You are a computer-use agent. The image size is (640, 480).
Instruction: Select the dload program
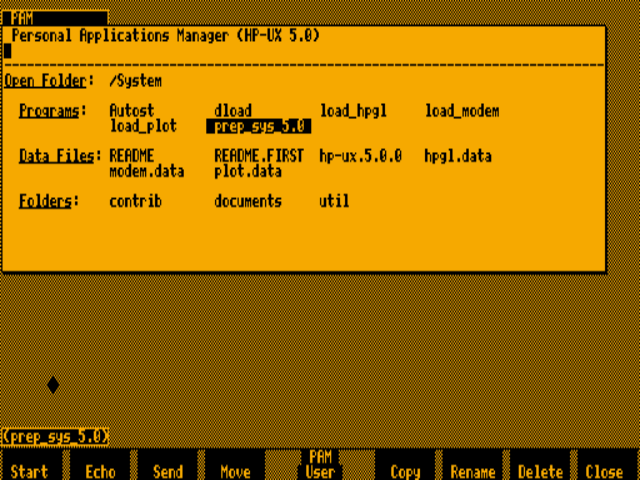pos(233,111)
